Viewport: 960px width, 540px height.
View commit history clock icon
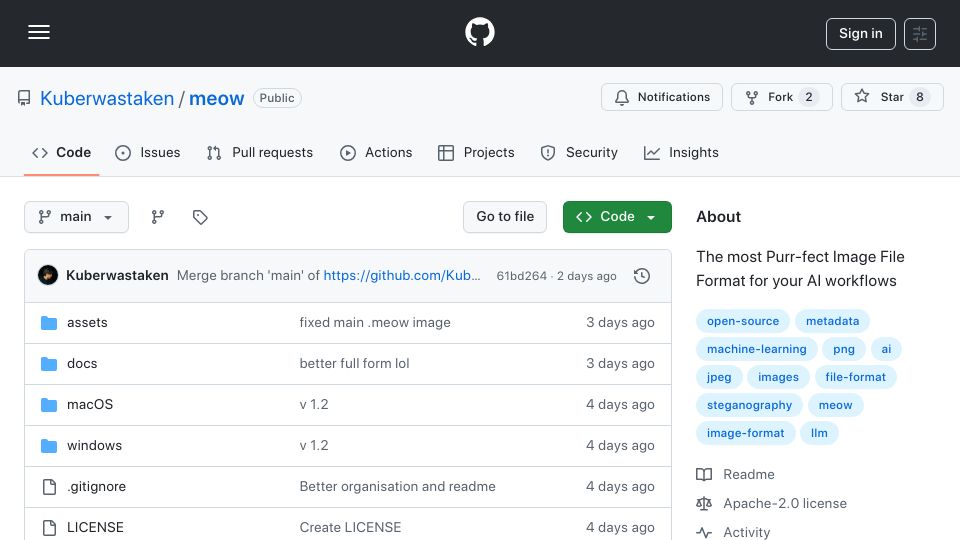click(x=642, y=276)
